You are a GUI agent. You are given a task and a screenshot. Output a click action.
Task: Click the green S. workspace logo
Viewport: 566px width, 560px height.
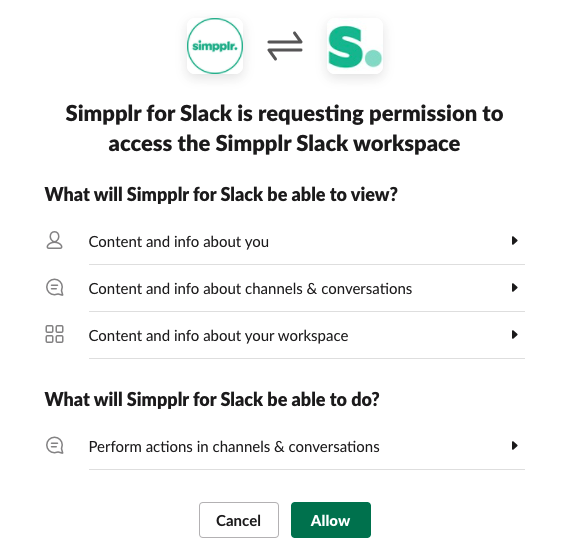[355, 46]
